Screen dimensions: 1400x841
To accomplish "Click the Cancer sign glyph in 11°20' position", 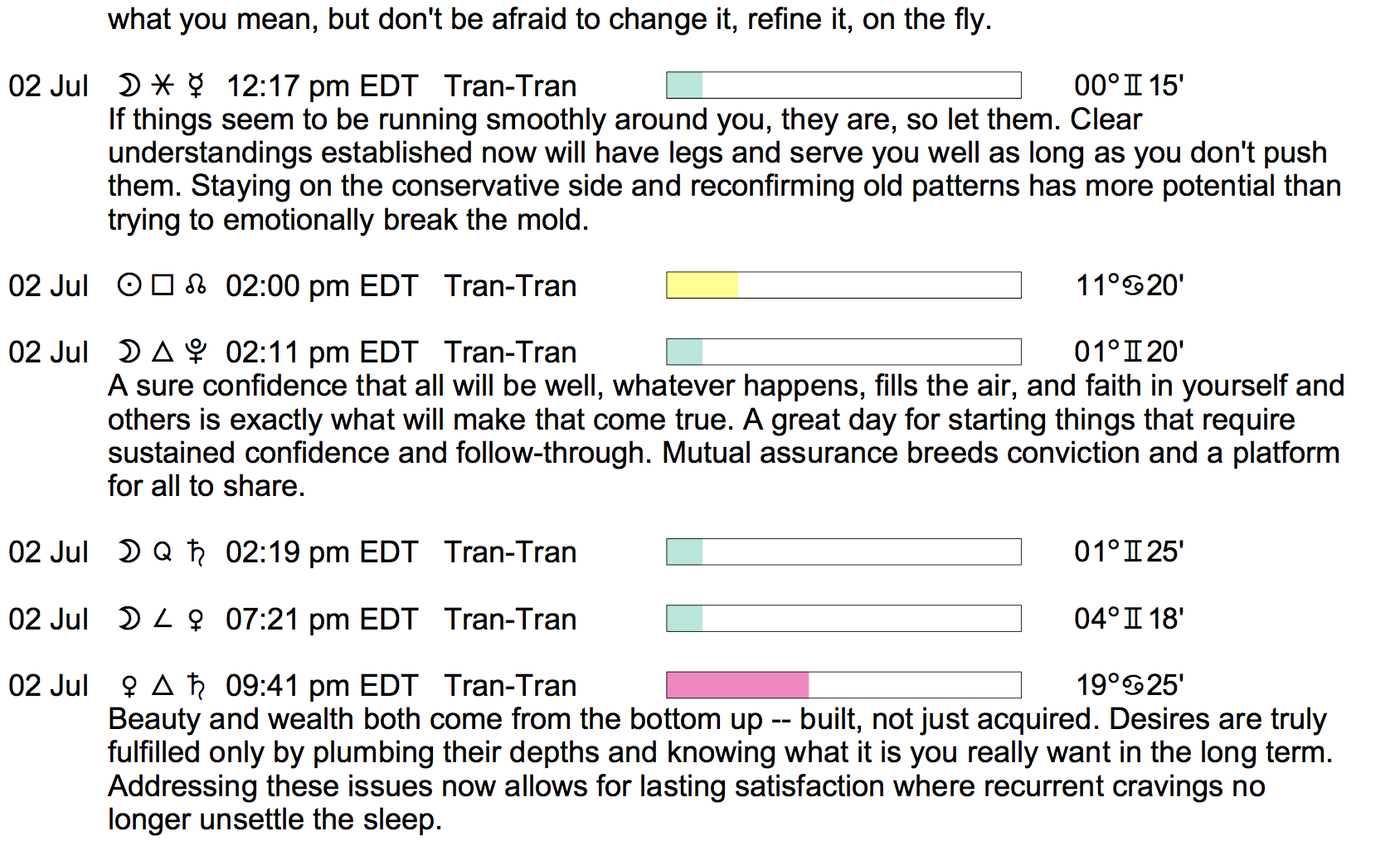I will tap(1133, 285).
